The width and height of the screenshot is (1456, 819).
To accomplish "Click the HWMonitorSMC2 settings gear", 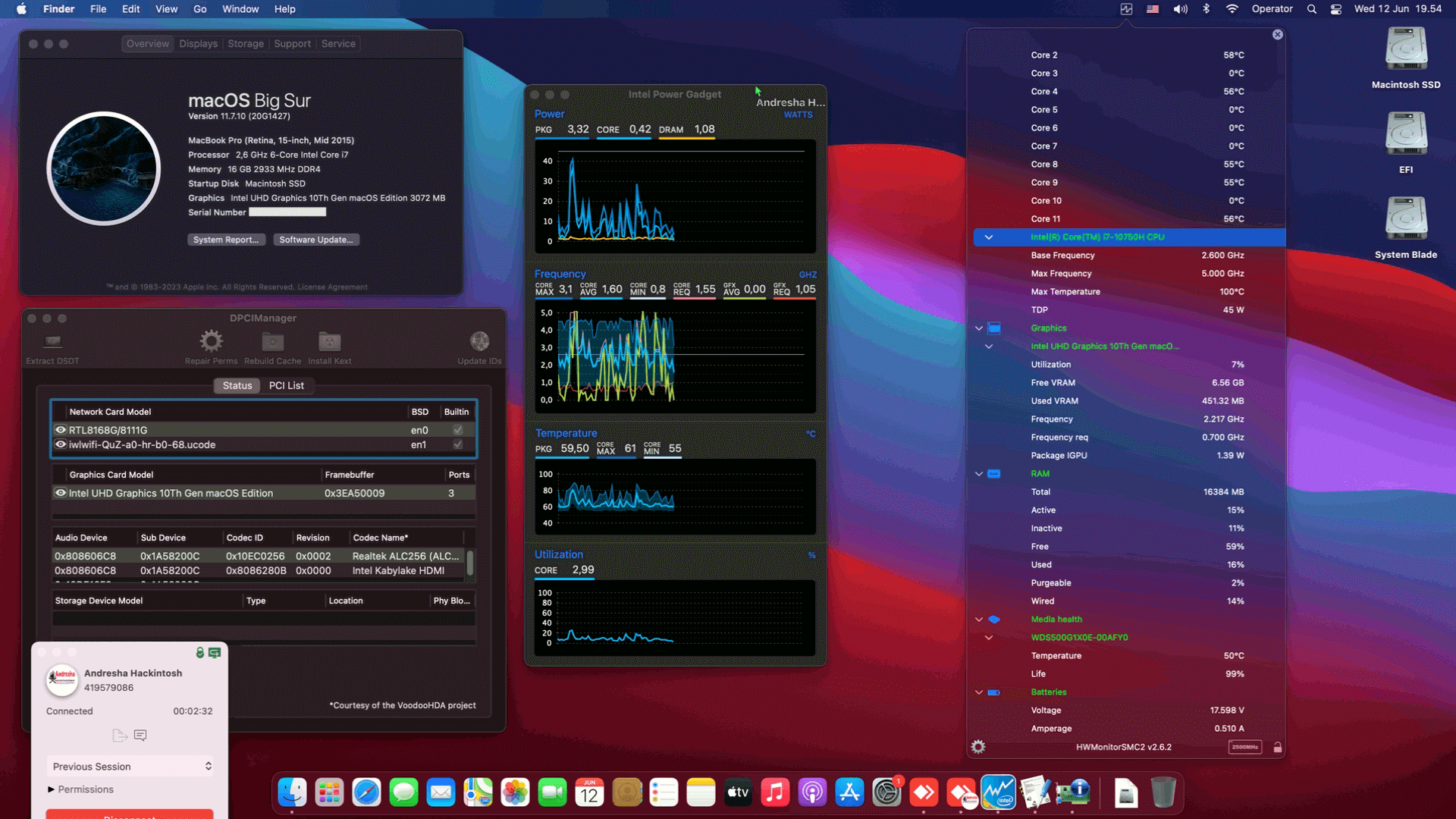I will pos(978,746).
